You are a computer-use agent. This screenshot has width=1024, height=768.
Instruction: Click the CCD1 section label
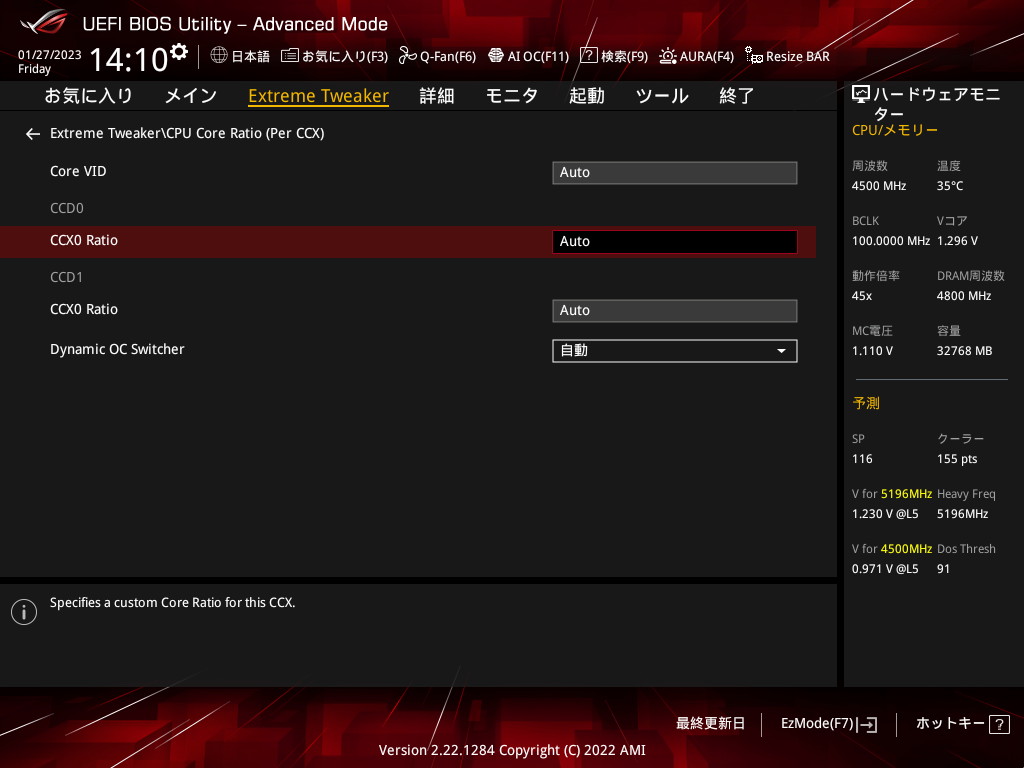point(67,278)
